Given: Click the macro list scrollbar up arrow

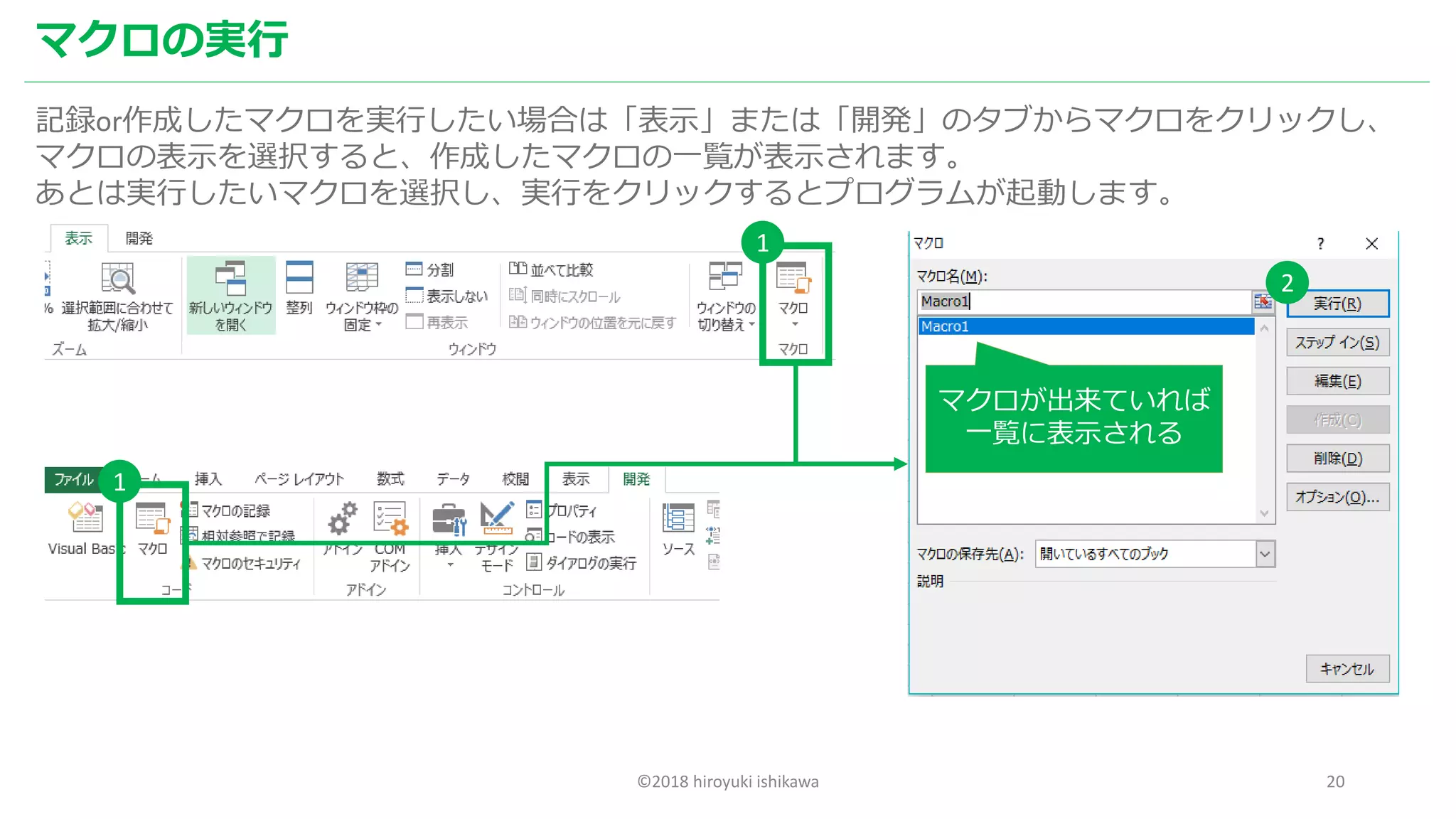Looking at the screenshot, I should pyautogui.click(x=1264, y=328).
